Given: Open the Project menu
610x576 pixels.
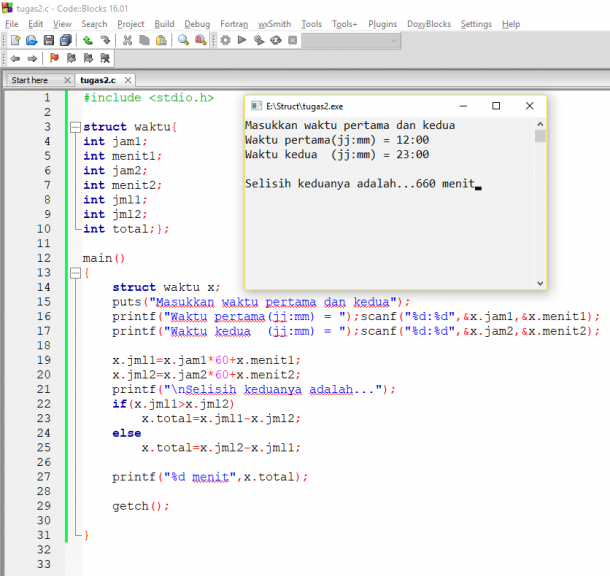Looking at the screenshot, I should [x=131, y=24].
